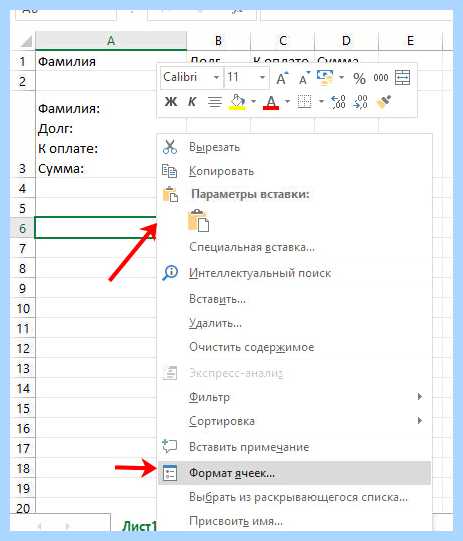Toggle italic К formatting
Image resolution: width=463 pixels, height=541 pixels.
point(192,102)
